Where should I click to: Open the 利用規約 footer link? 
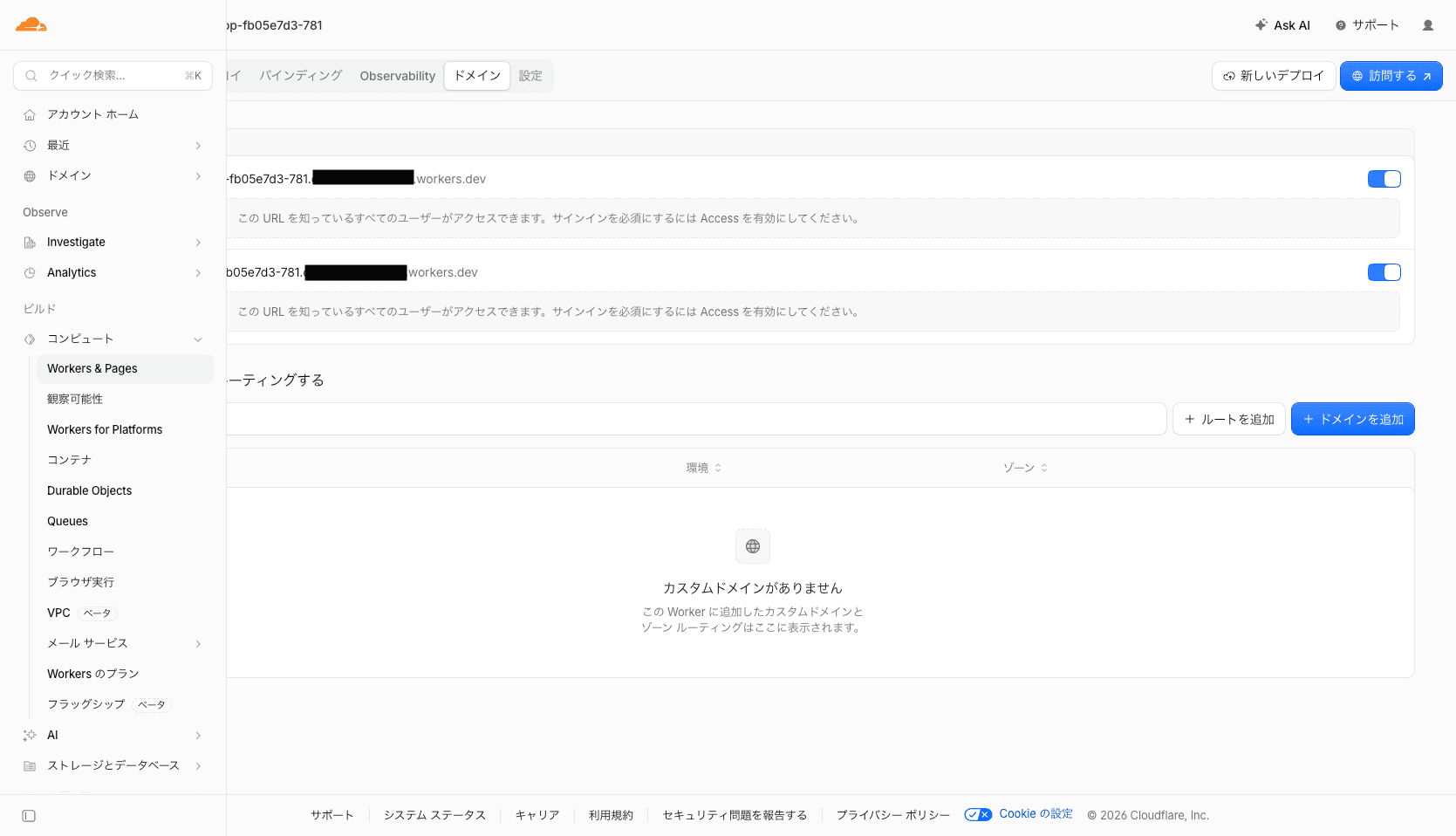(x=611, y=815)
